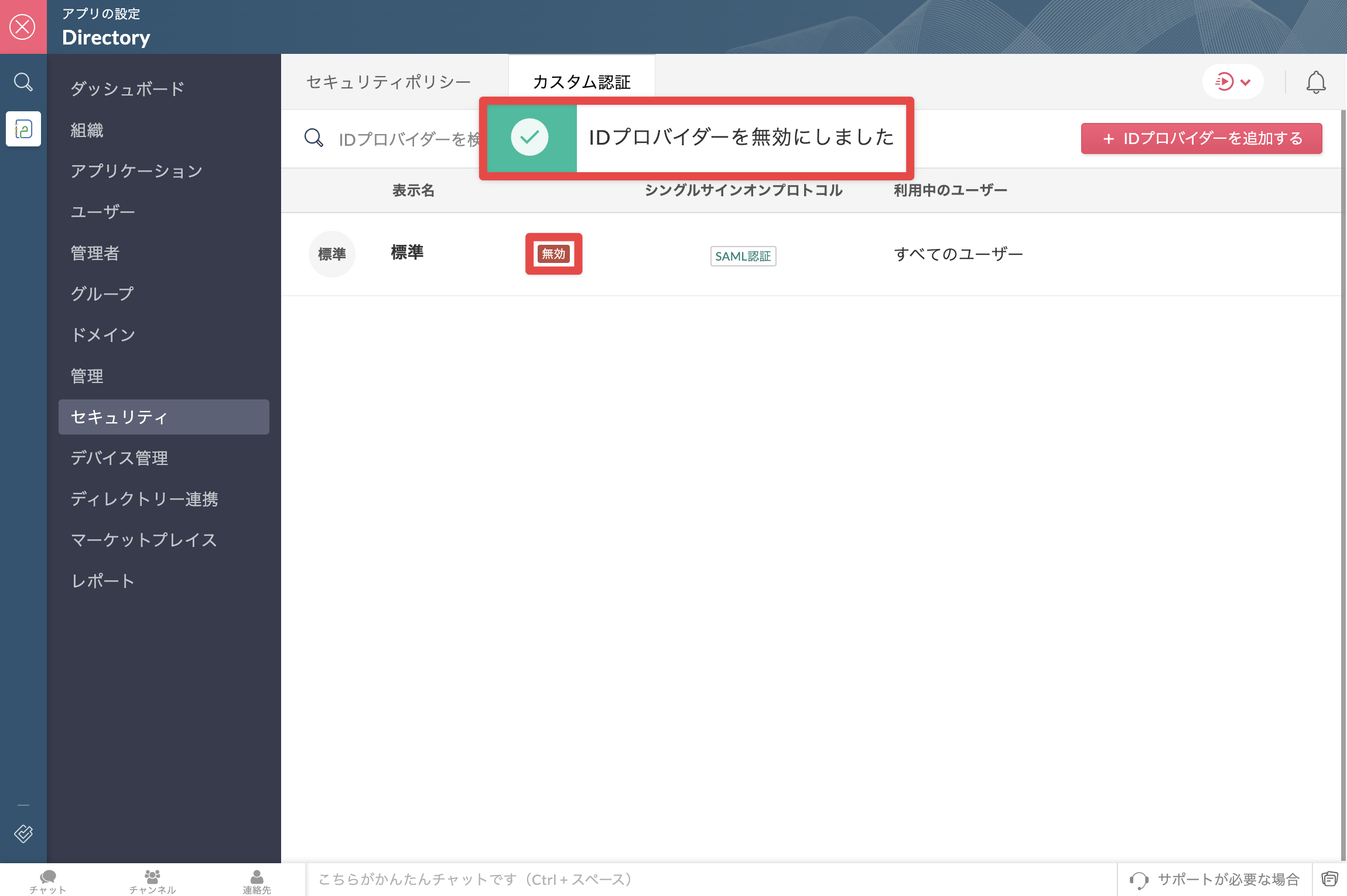Viewport: 1347px width, 896px height.
Task: Click the IDプロバイダーを追加する button
Action: pyautogui.click(x=1201, y=139)
